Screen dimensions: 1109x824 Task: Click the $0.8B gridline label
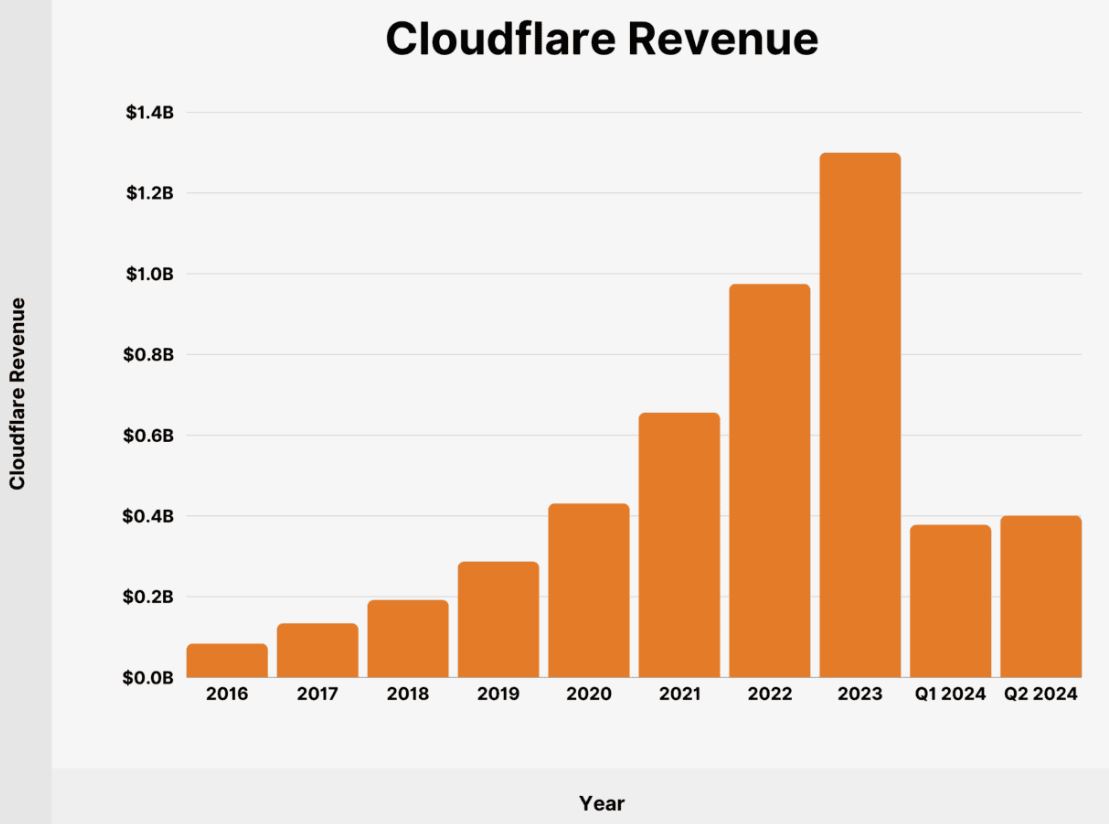(x=148, y=353)
